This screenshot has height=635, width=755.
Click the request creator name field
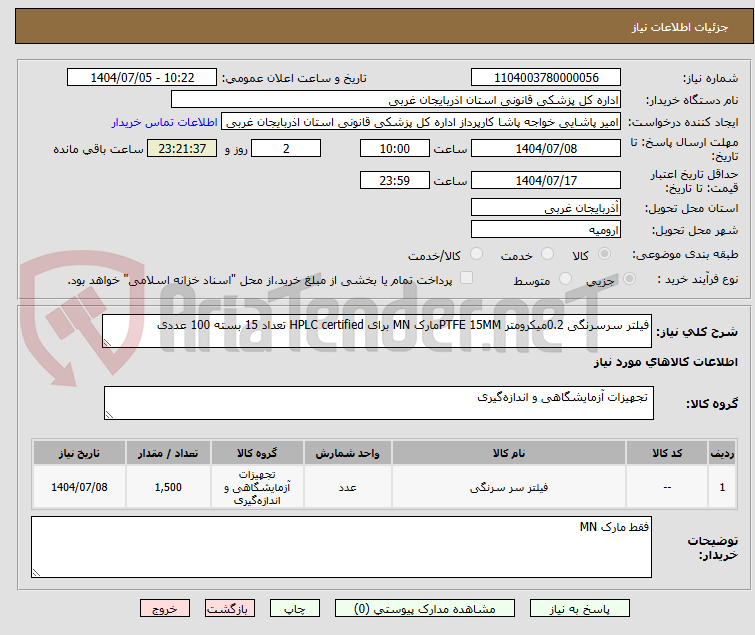[421, 122]
